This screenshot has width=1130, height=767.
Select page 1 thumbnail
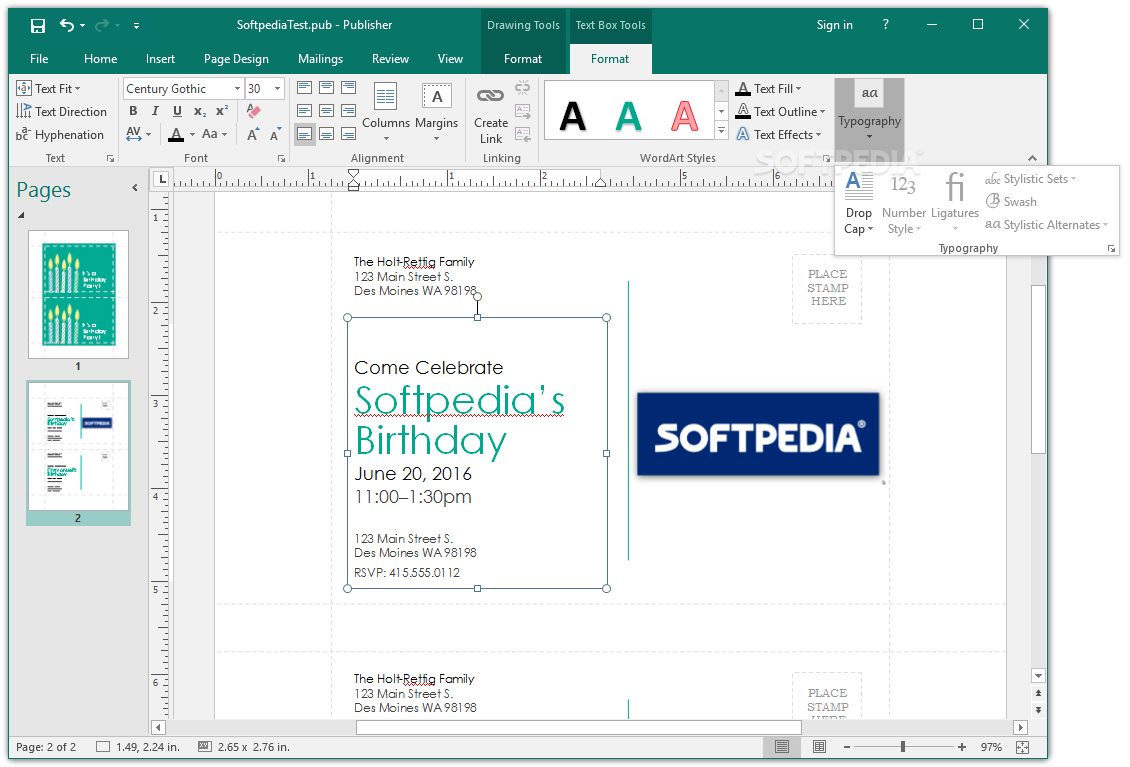tap(79, 294)
